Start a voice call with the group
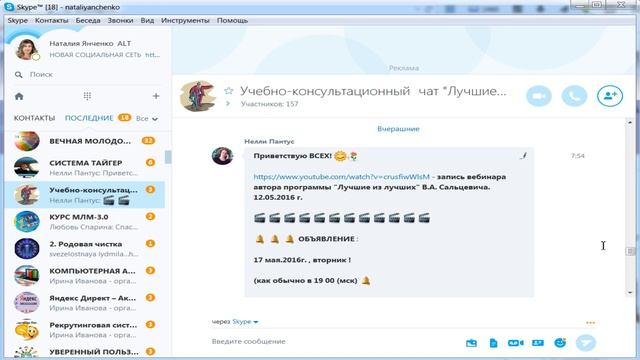The height and width of the screenshot is (360, 640). tap(574, 96)
